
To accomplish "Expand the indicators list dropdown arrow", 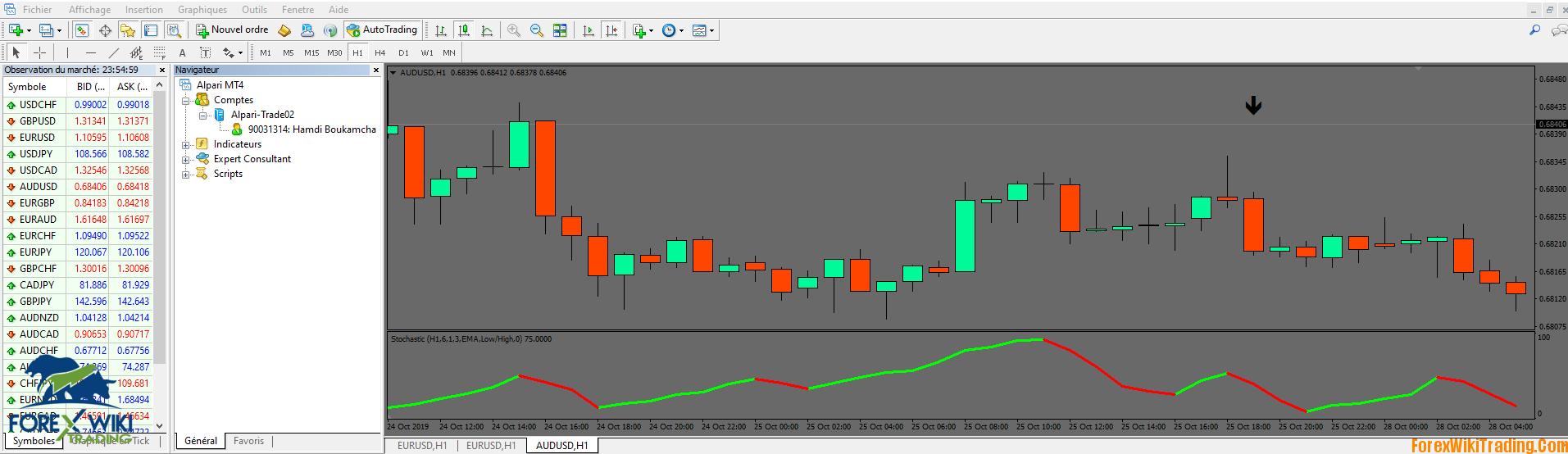I will pos(651,30).
